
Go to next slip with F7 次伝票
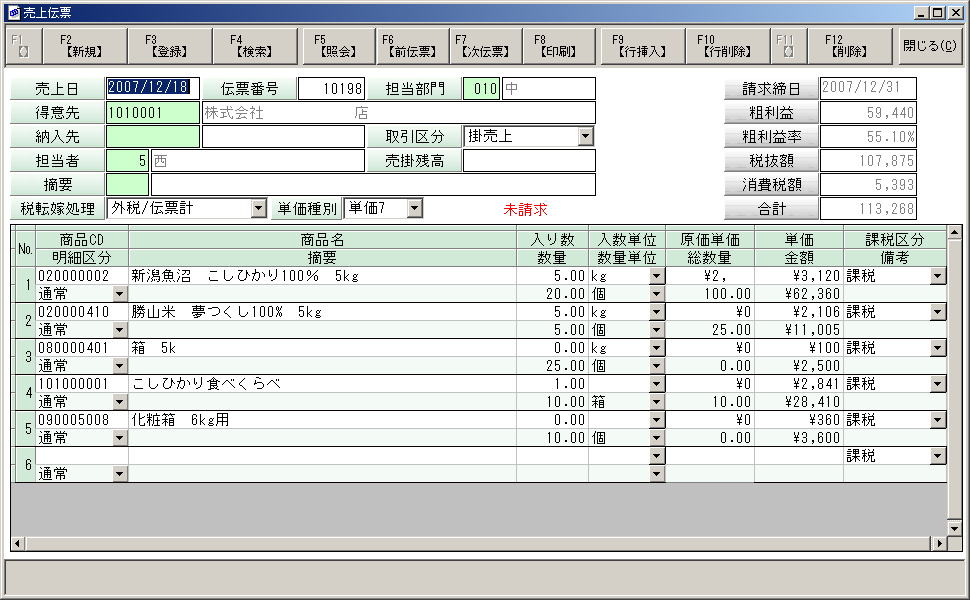pos(481,46)
